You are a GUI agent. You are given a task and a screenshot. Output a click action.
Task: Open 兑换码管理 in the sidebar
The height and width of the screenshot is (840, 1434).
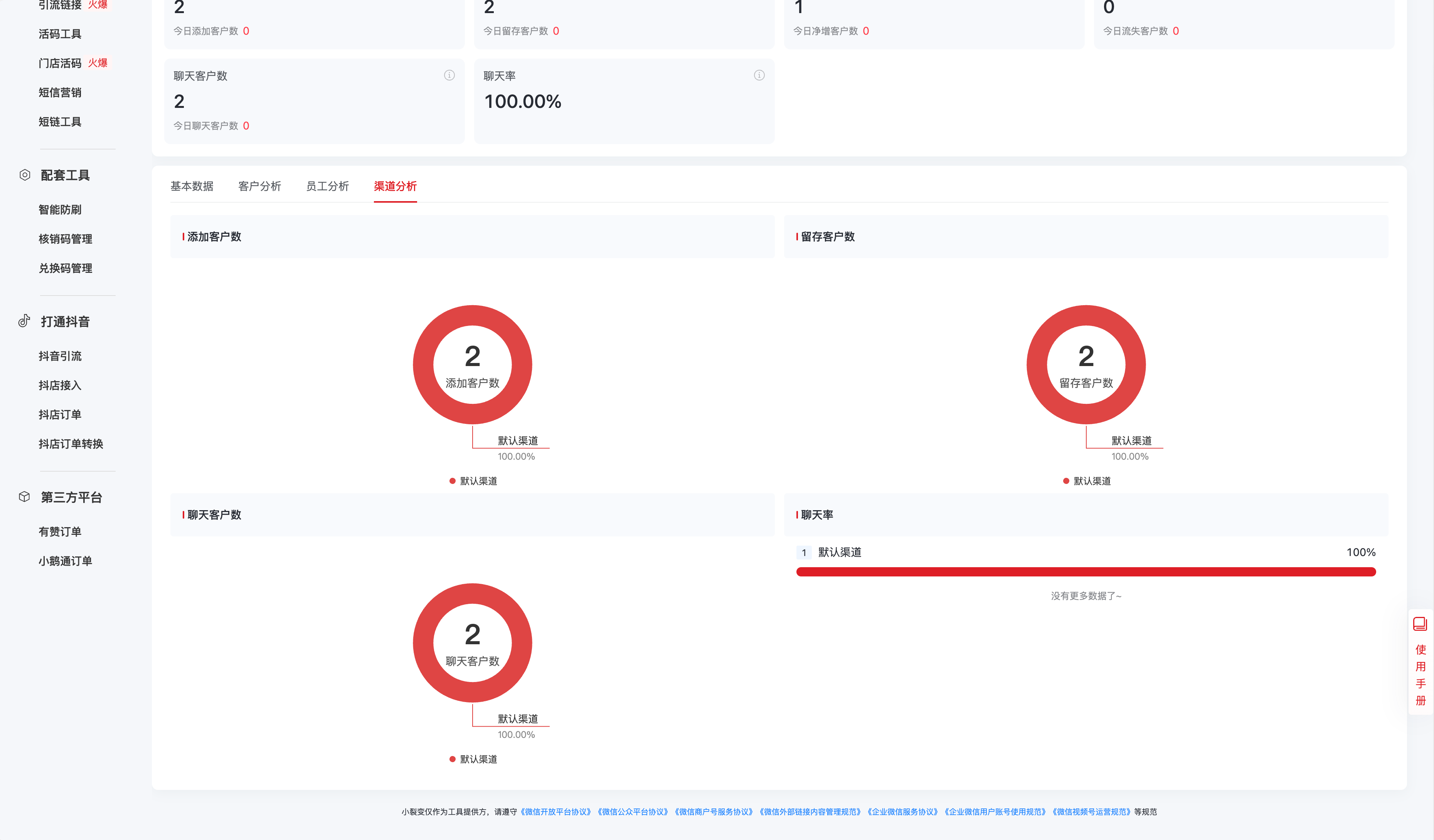(66, 269)
